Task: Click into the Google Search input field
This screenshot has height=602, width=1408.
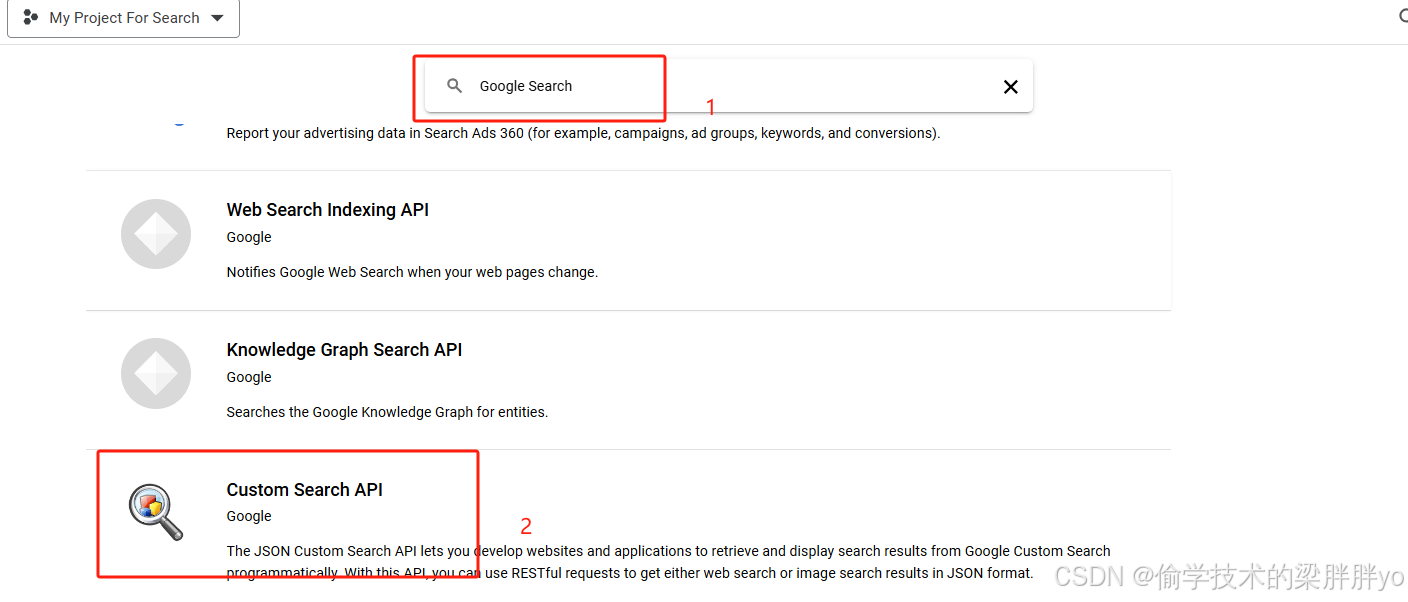Action: (x=730, y=86)
